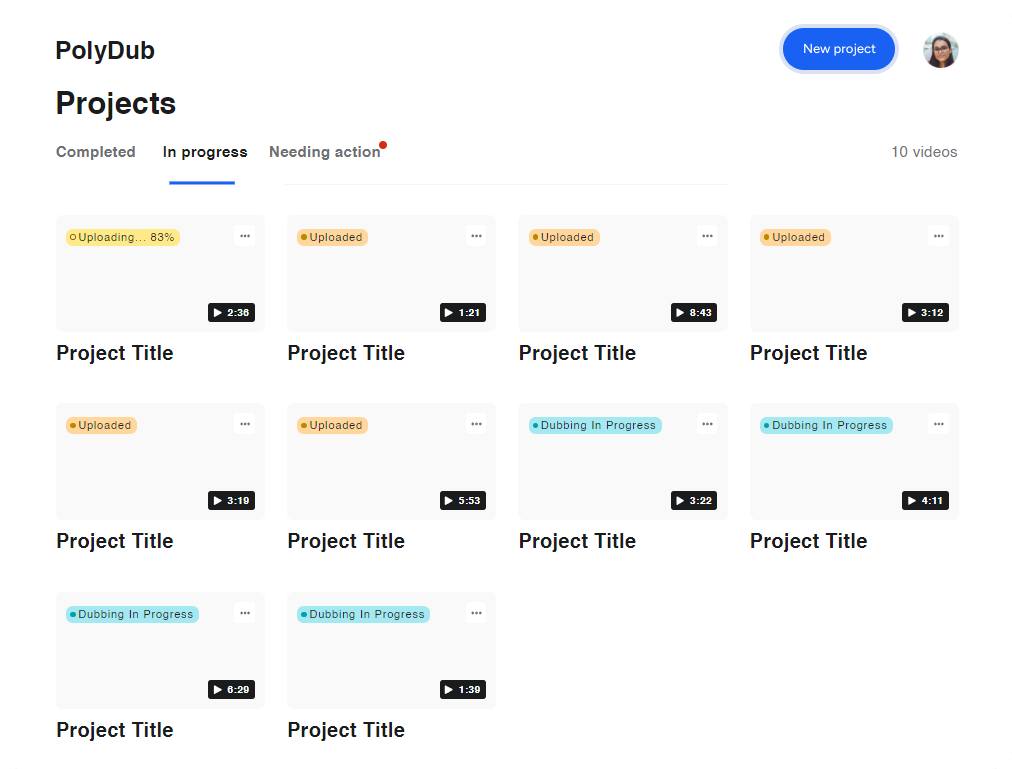Open the ellipsis menu on the 5:53 video card

point(476,424)
